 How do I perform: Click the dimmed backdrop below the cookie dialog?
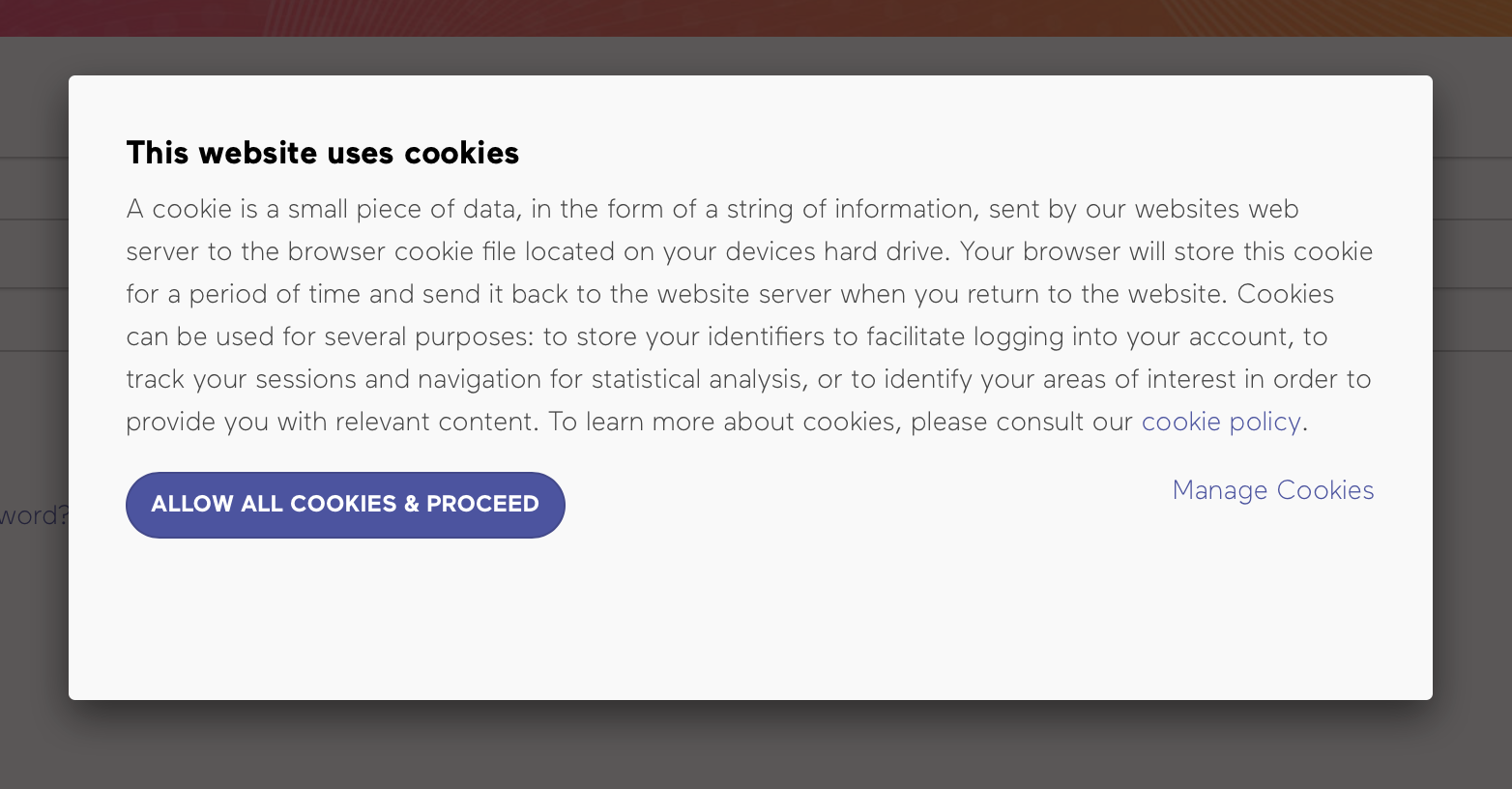pos(754,746)
